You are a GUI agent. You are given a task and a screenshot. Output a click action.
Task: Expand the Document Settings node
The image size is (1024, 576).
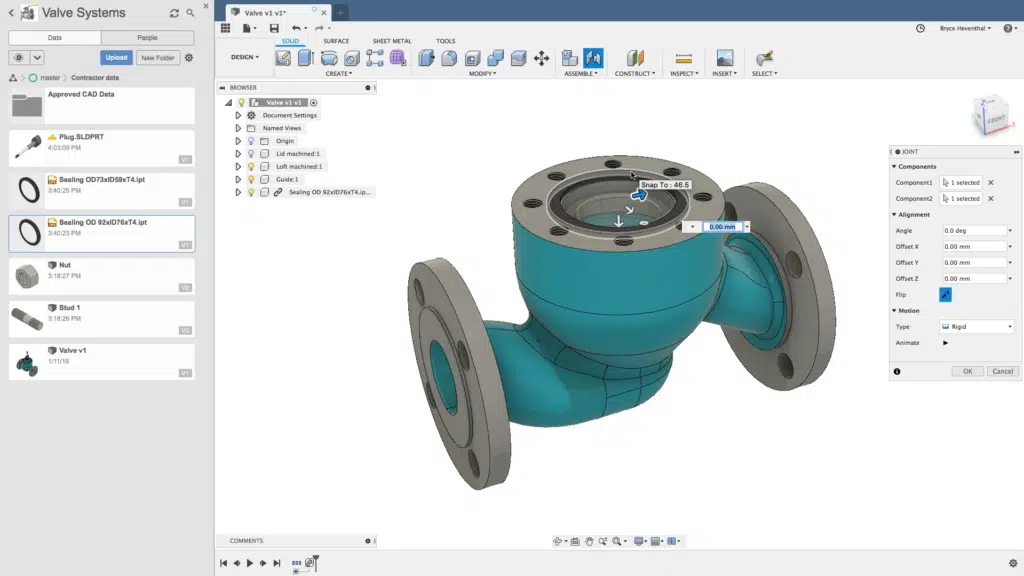[x=239, y=115]
